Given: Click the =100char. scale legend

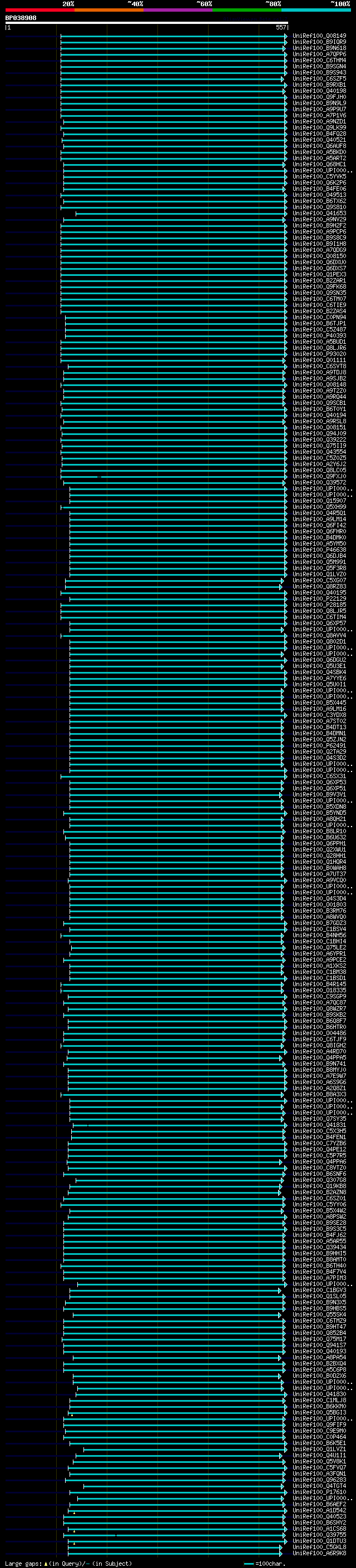Looking at the screenshot, I should (264, 1563).
